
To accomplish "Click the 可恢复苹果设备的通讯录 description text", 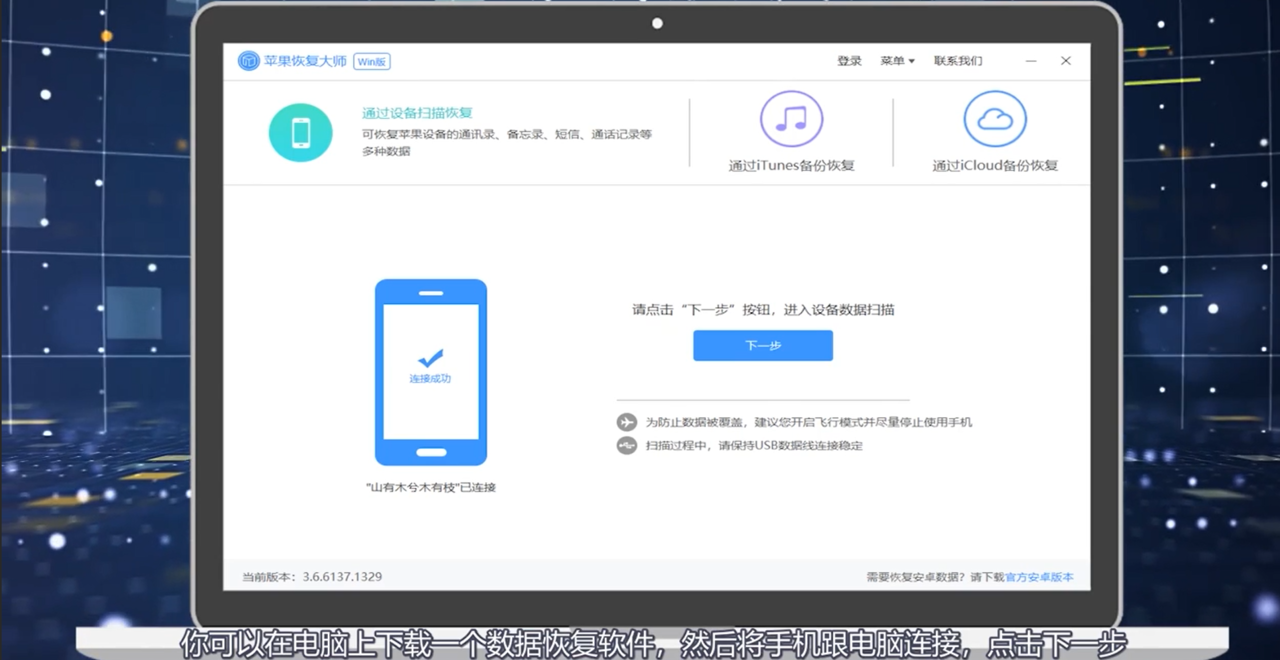I will click(x=507, y=142).
